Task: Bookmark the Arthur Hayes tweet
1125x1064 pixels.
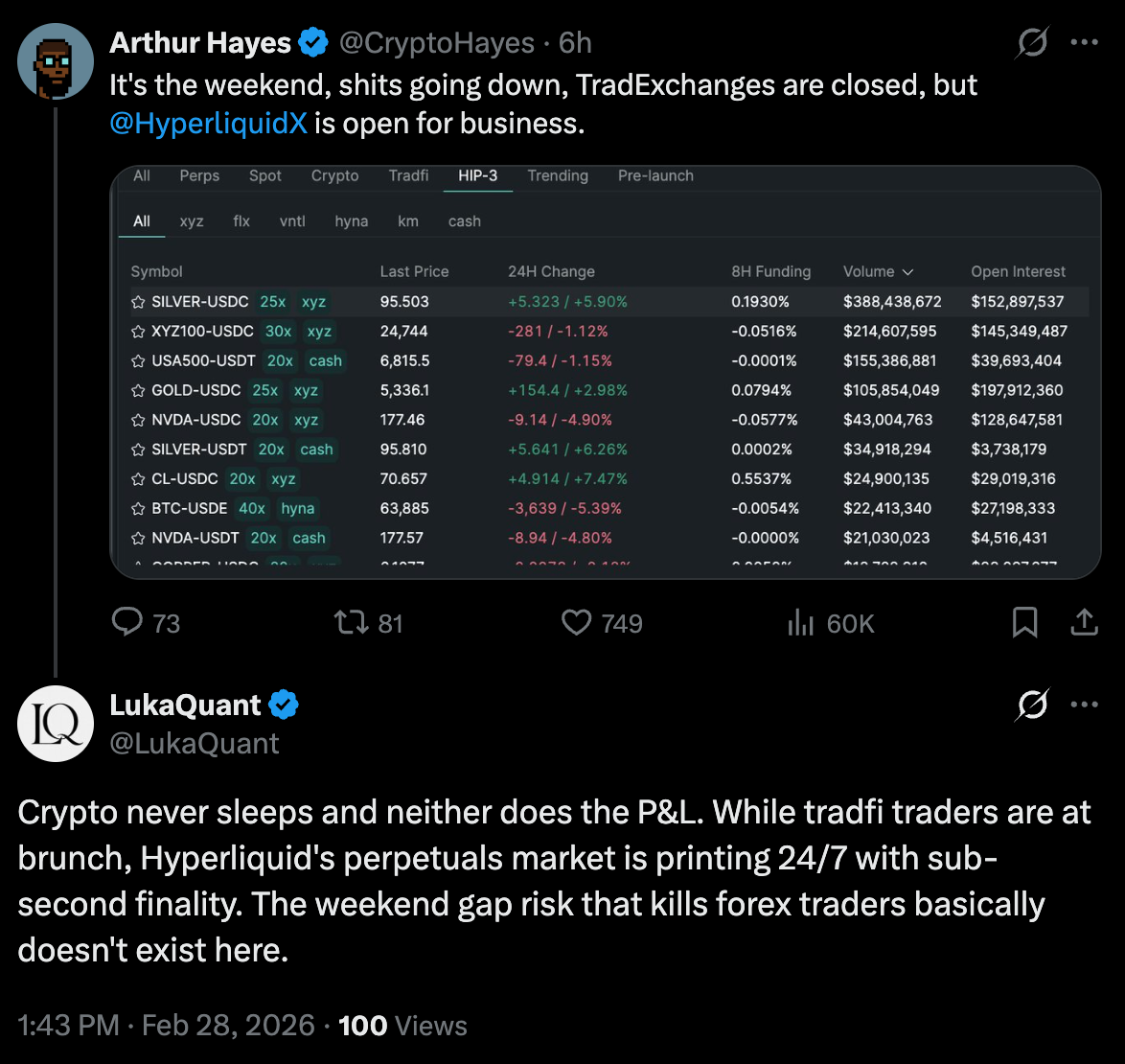Action: [x=1024, y=623]
